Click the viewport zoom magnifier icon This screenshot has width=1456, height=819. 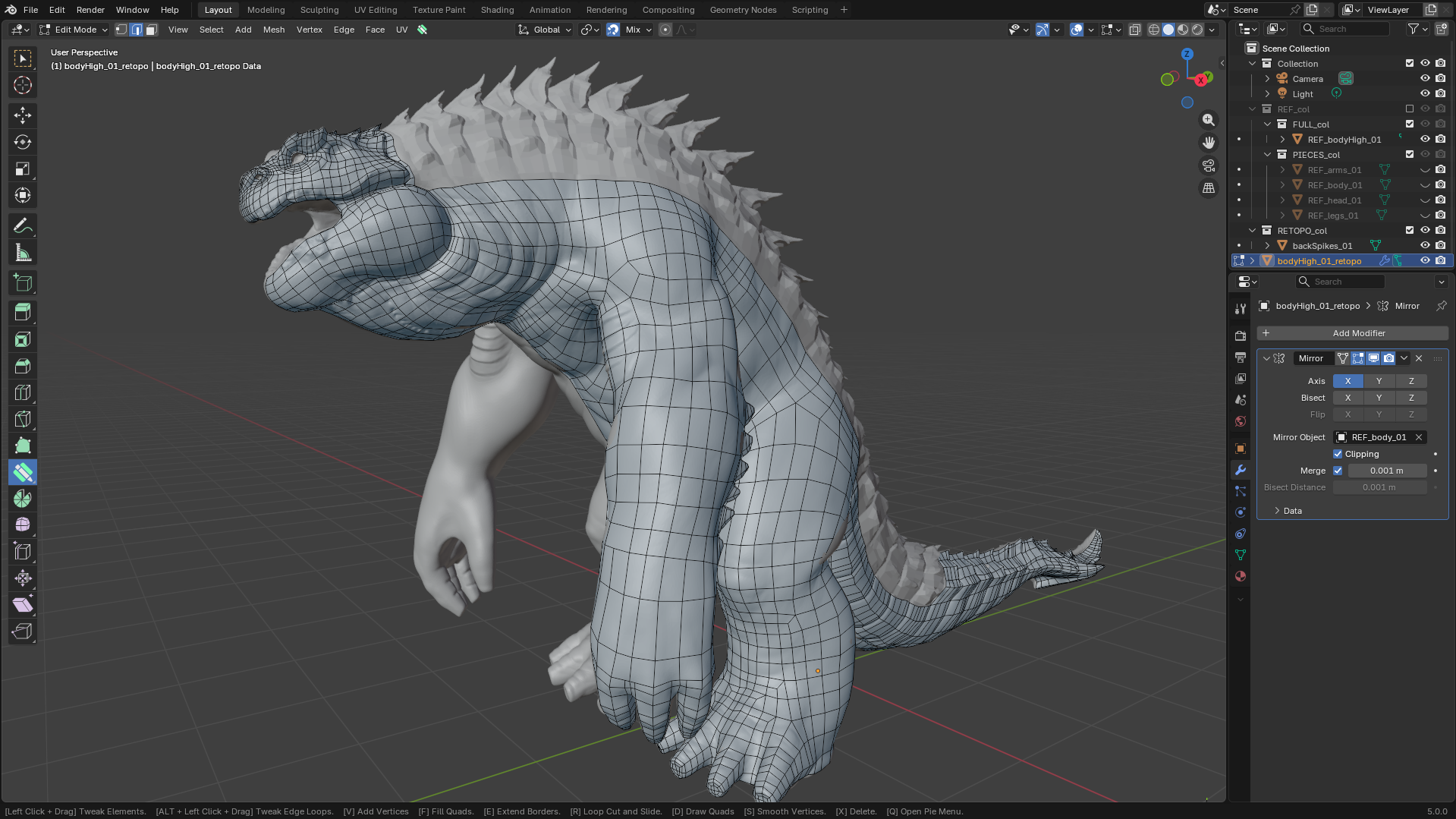click(x=1209, y=120)
